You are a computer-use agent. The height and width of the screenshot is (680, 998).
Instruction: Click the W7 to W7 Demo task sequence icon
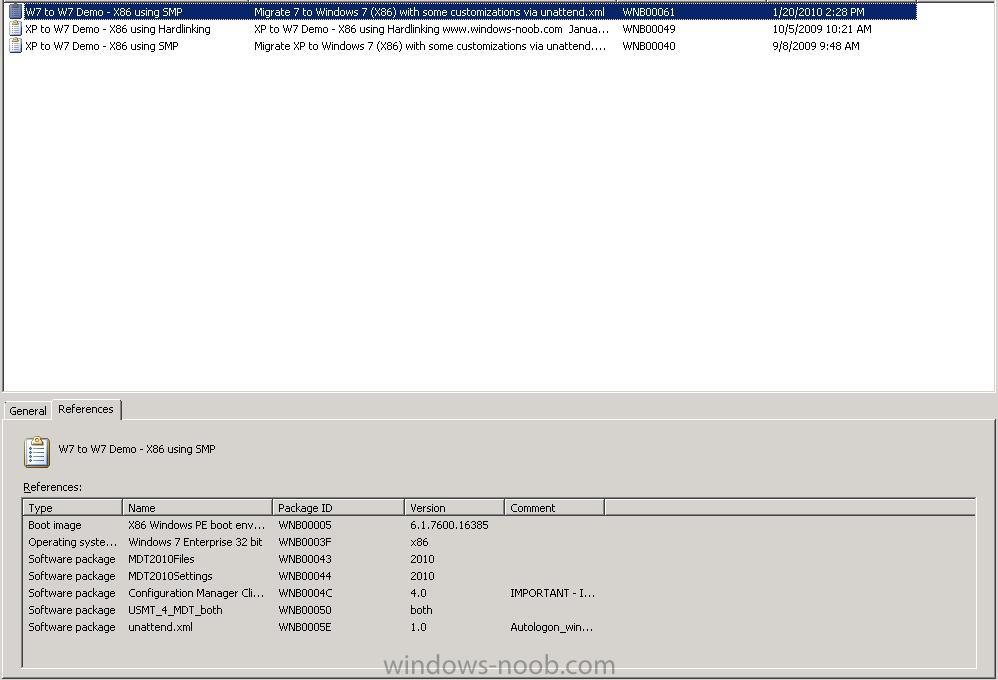coord(15,11)
